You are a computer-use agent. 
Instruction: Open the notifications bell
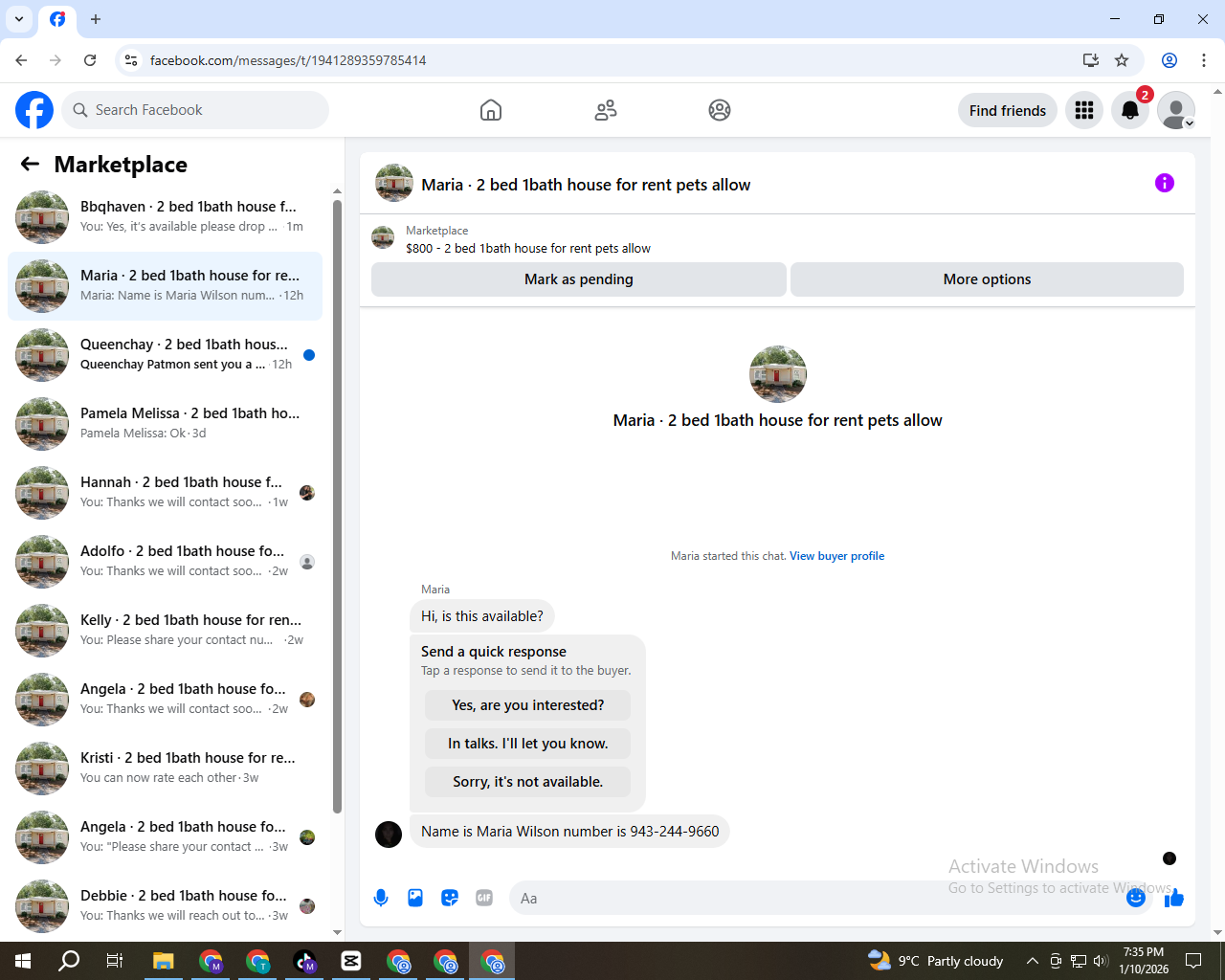tap(1130, 110)
